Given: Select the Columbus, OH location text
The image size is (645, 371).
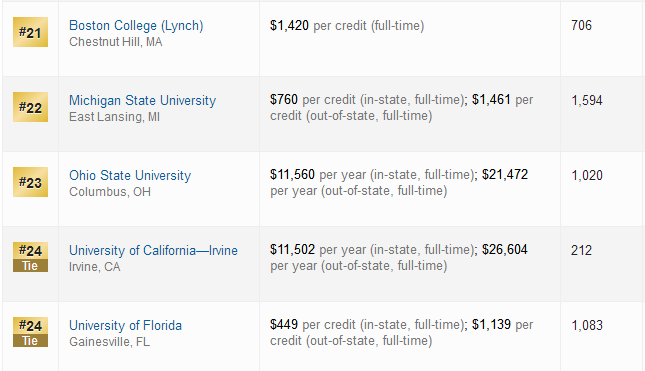Looking at the screenshot, I should click(110, 192).
